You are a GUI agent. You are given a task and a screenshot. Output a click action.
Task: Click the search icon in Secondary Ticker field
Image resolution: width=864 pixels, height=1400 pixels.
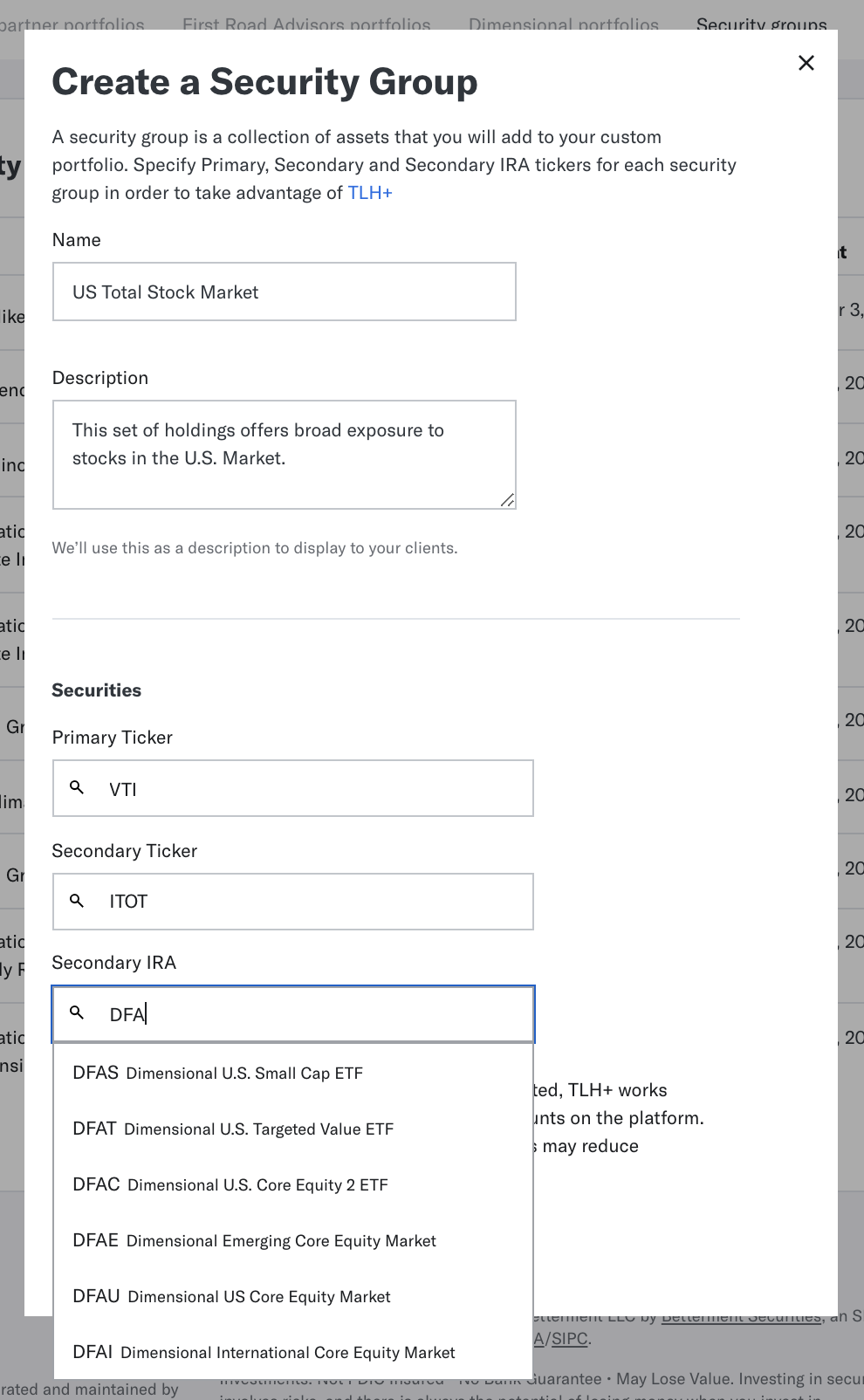pos(78,901)
